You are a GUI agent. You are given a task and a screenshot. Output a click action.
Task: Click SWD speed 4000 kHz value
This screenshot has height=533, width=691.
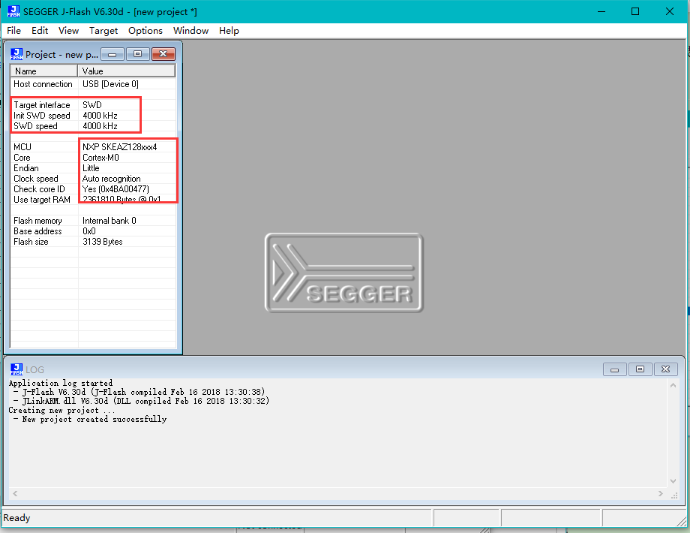click(x=100, y=126)
